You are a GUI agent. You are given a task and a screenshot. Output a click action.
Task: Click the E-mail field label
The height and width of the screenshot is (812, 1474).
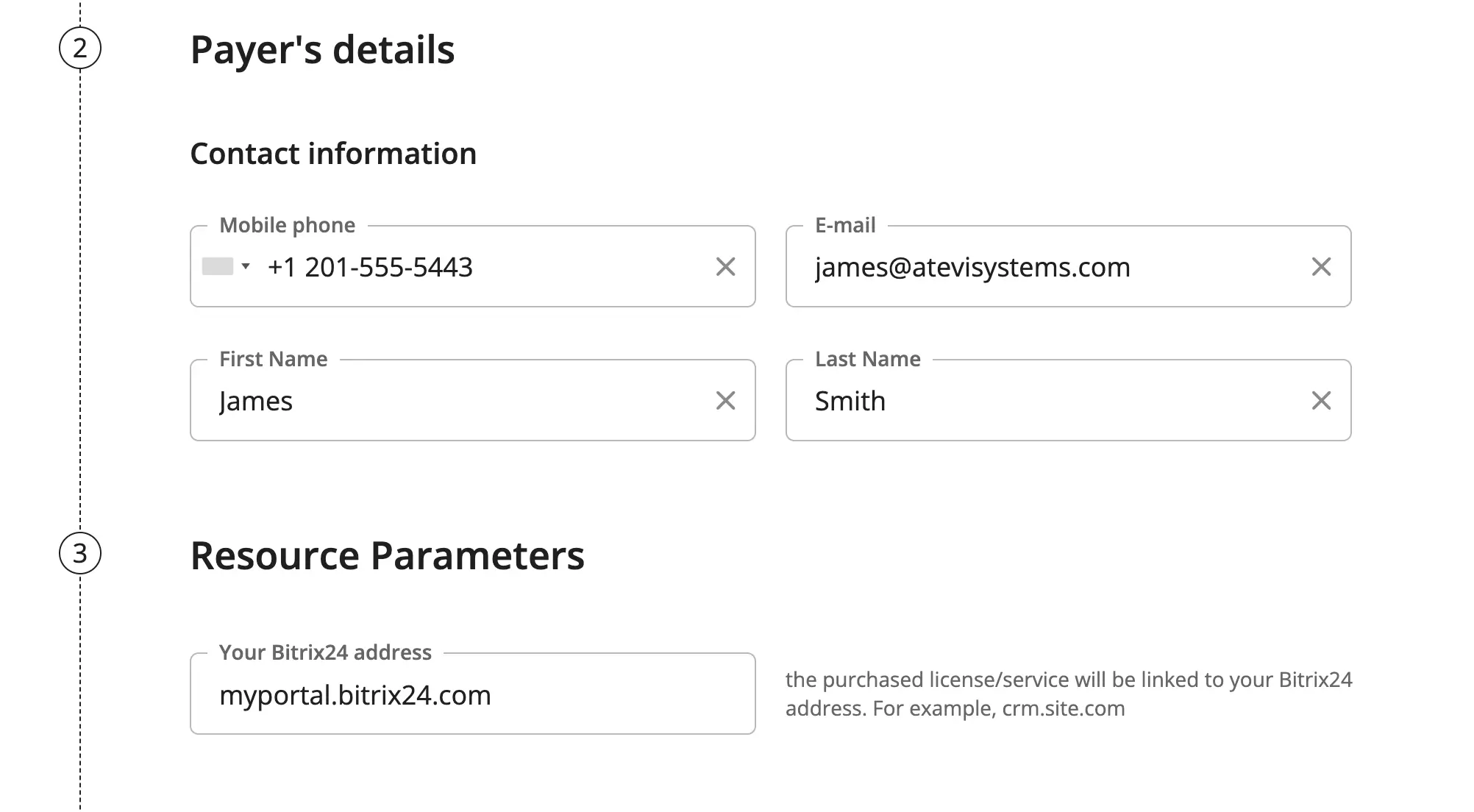[x=845, y=225]
